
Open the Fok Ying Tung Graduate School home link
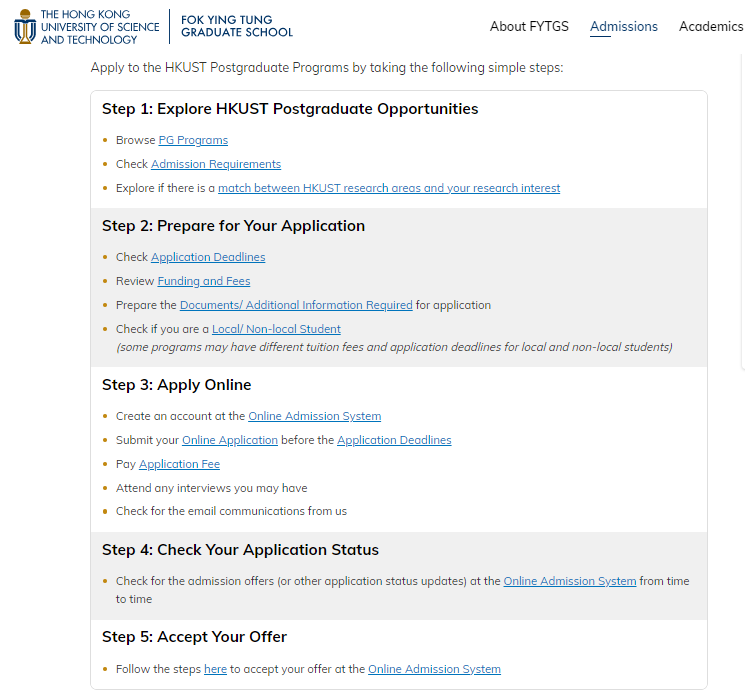[237, 26]
